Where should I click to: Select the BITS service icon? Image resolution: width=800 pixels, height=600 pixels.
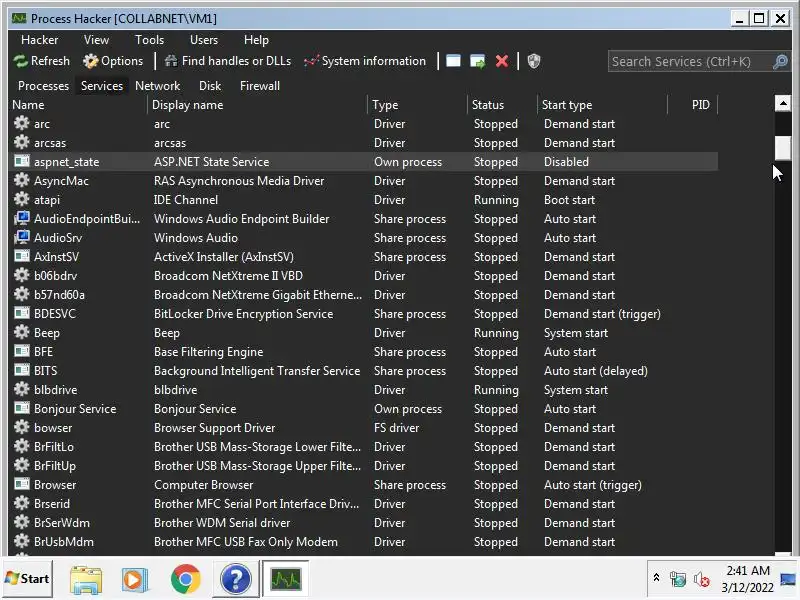21,370
